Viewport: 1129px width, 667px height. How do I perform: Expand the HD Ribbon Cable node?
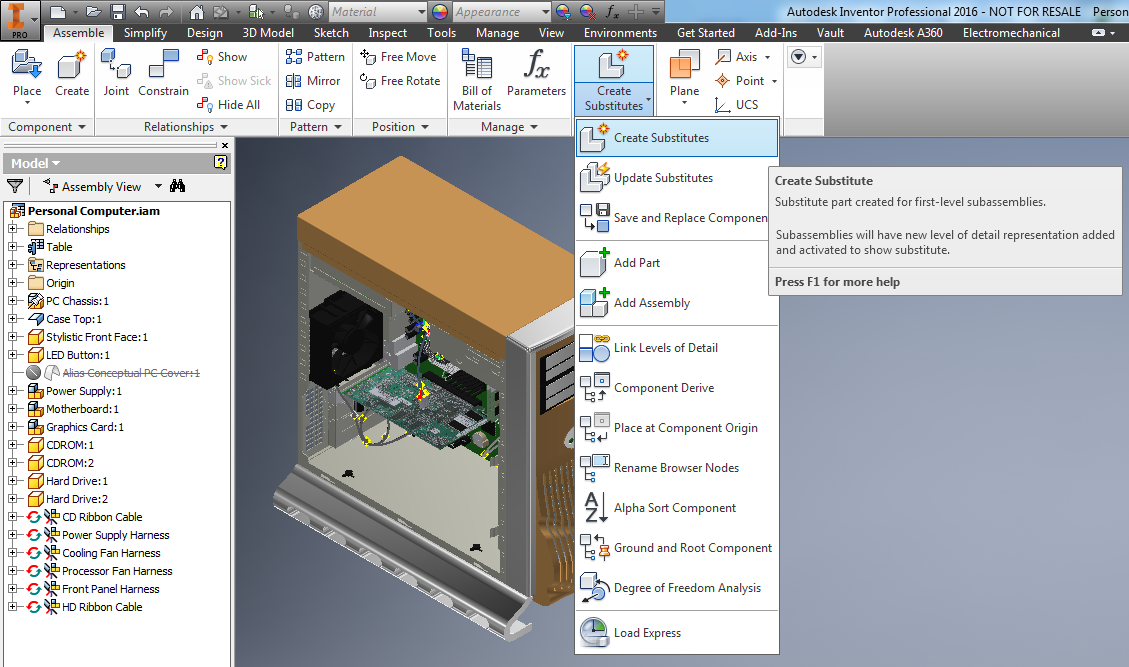point(12,607)
